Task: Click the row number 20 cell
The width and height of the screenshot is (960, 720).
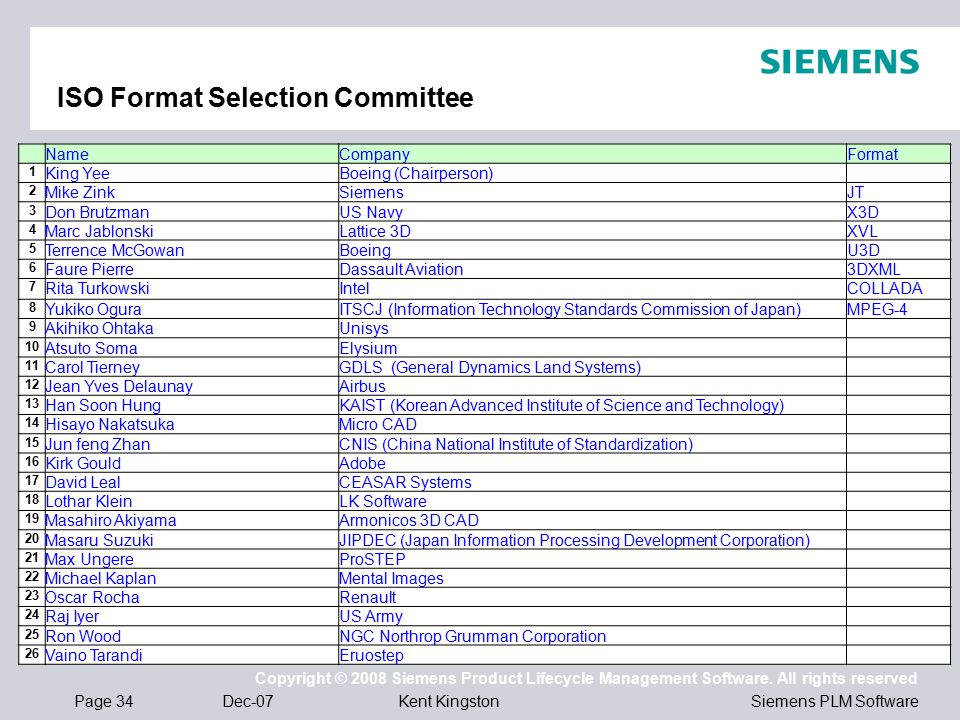Action: pyautogui.click(x=32, y=539)
